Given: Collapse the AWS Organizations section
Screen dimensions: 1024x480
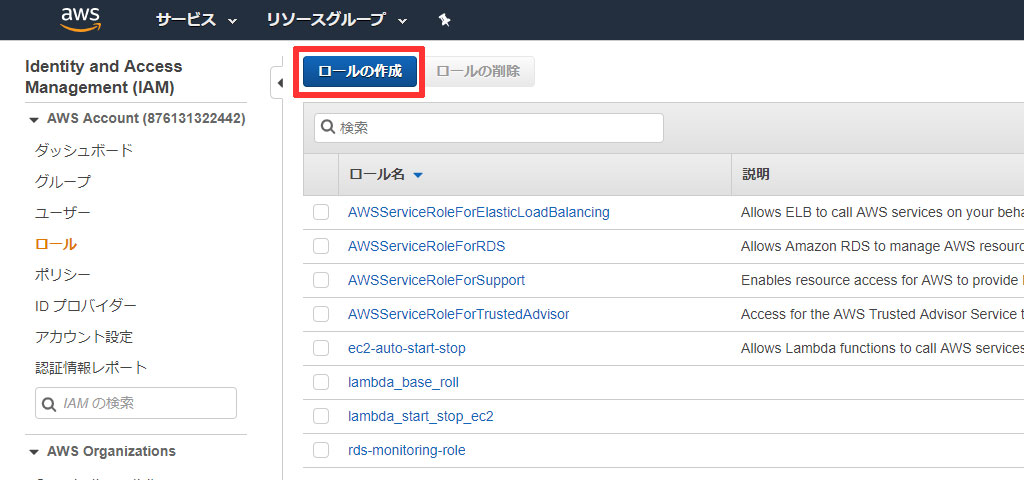Looking at the screenshot, I should pos(34,452).
